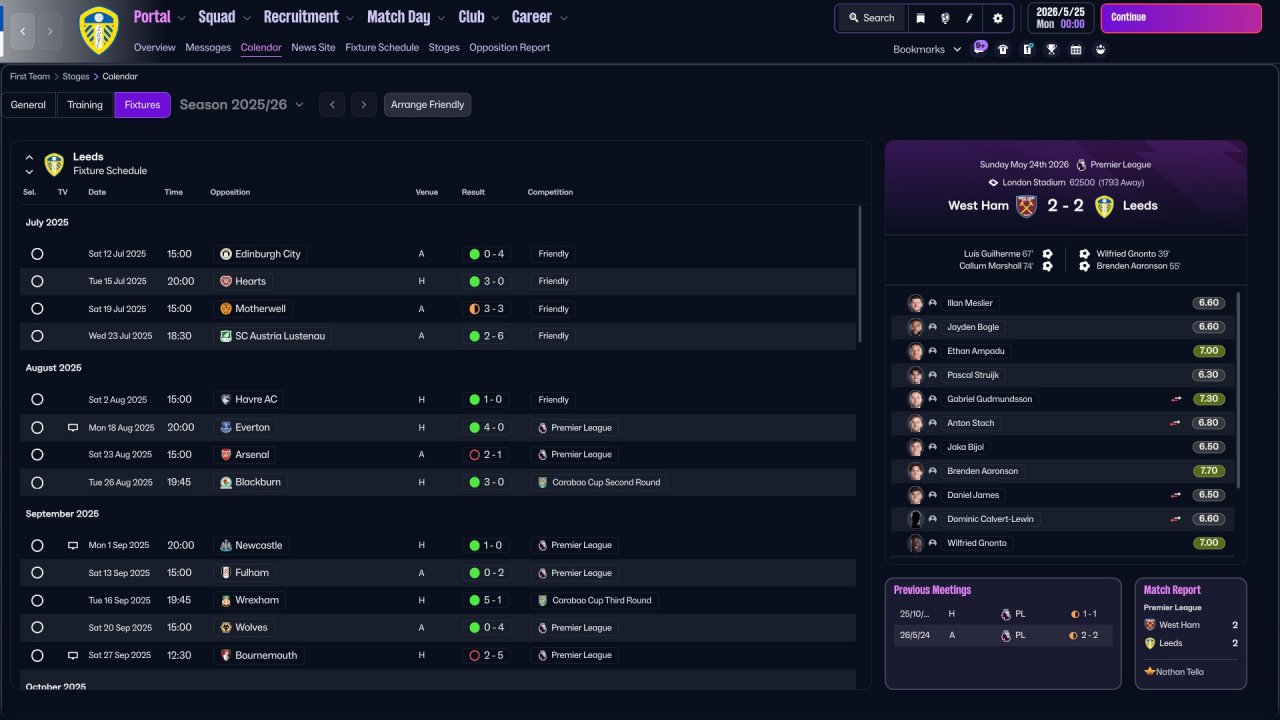Select the Wolves fixture radio button
This screenshot has width=1280, height=720.
click(x=37, y=628)
